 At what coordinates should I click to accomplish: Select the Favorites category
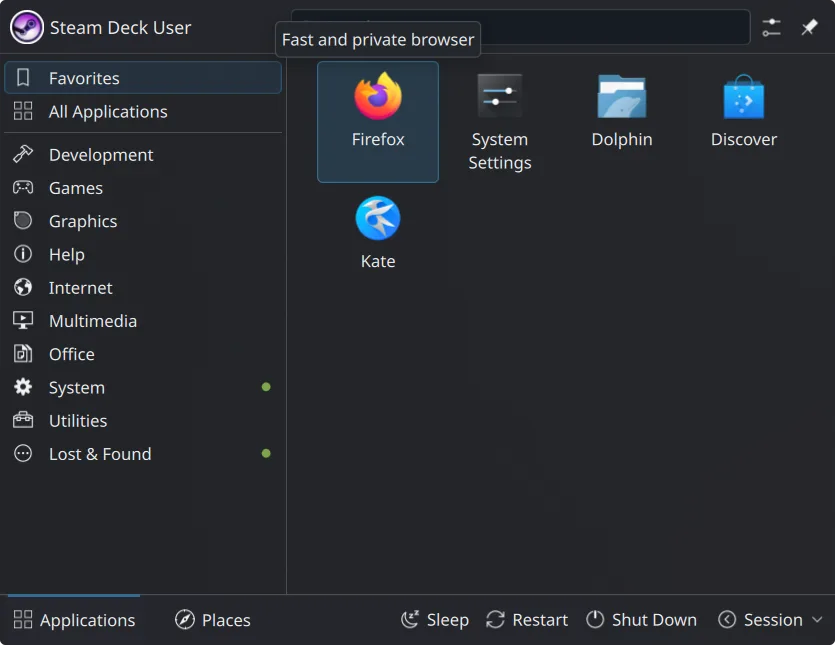[143, 78]
